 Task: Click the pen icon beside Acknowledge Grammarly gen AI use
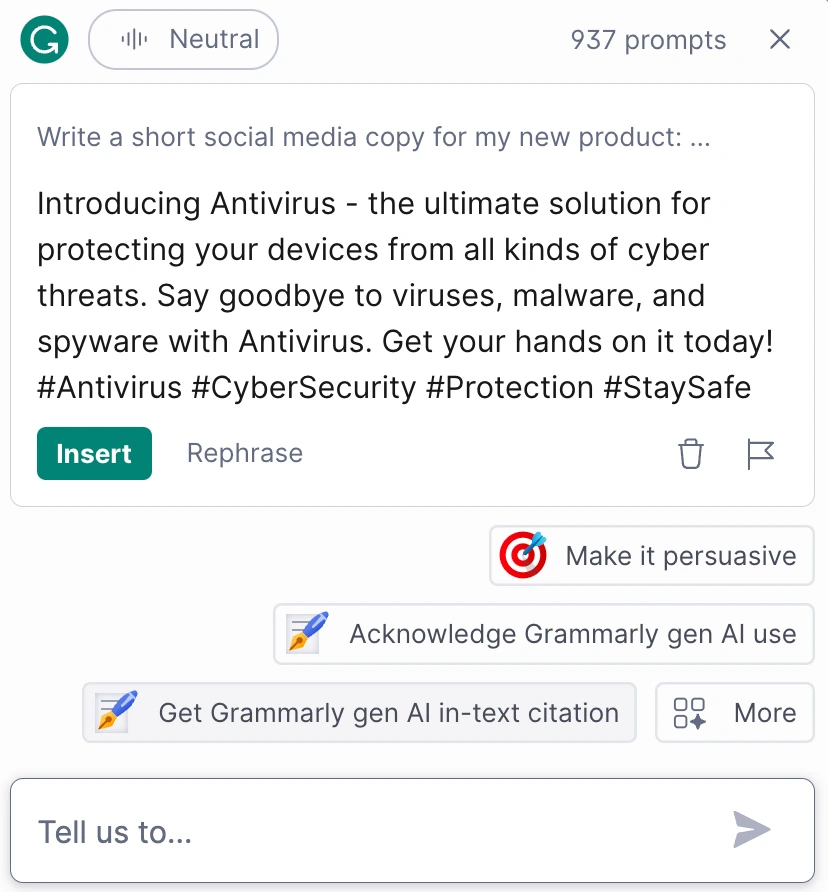click(x=305, y=634)
